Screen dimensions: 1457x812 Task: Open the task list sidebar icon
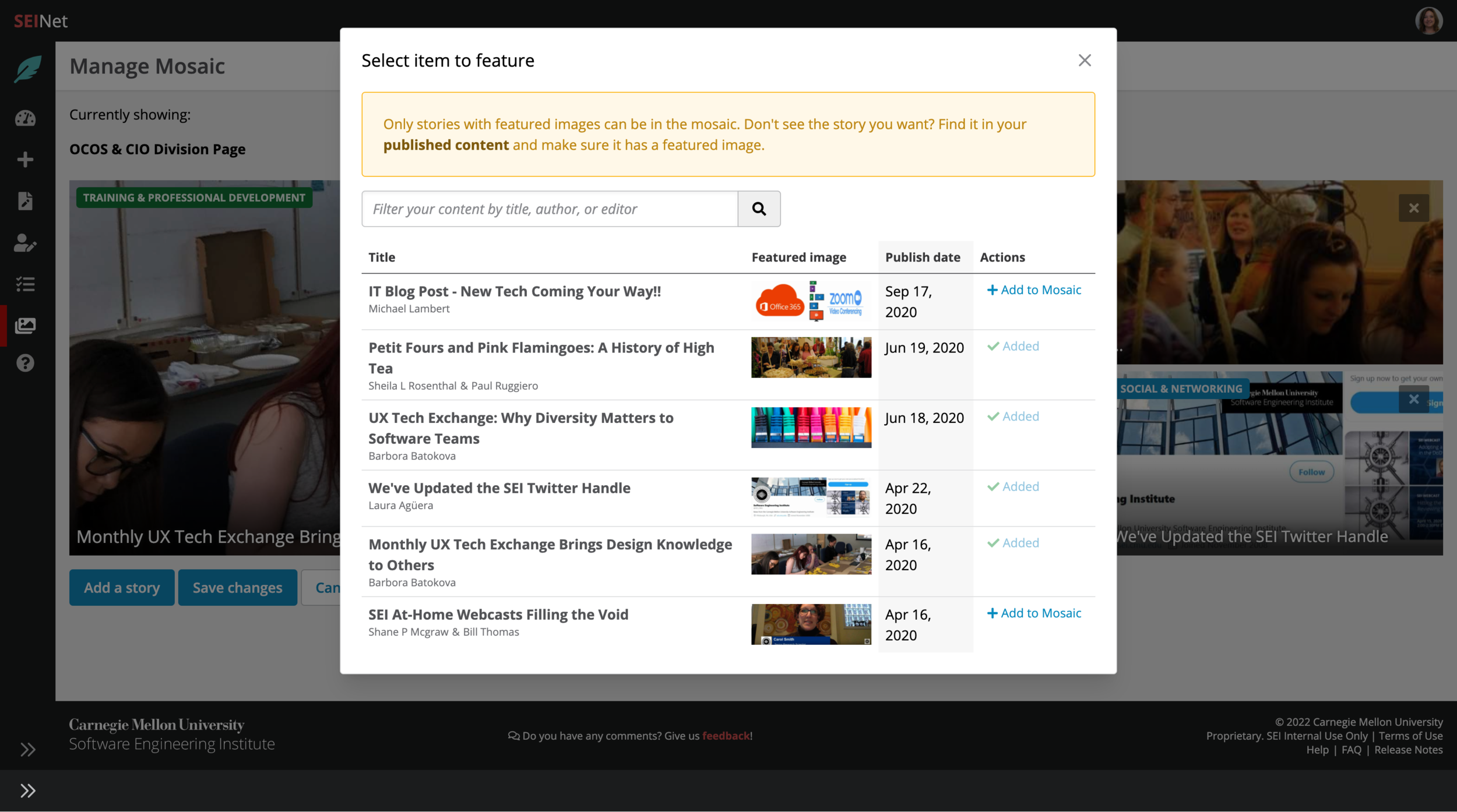click(25, 284)
